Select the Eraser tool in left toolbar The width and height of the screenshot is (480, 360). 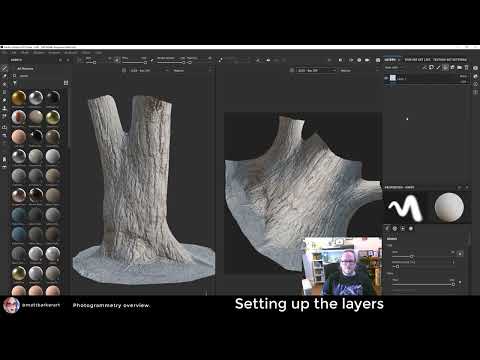point(4,76)
